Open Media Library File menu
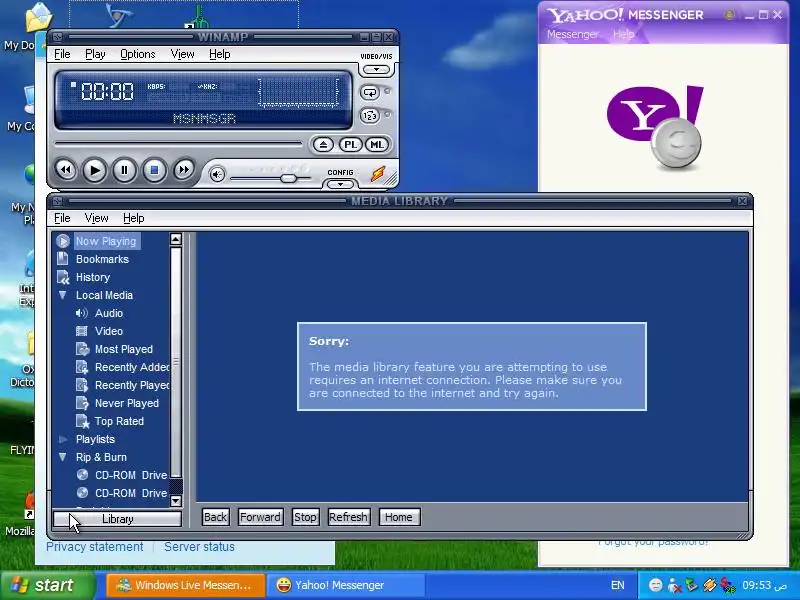Image resolution: width=800 pixels, height=600 pixels. point(62,218)
